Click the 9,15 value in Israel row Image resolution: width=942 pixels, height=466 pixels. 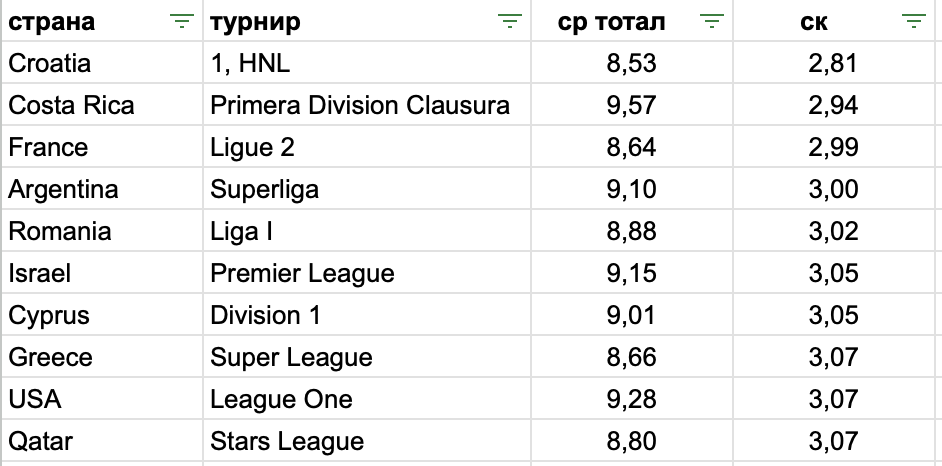[x=632, y=273]
